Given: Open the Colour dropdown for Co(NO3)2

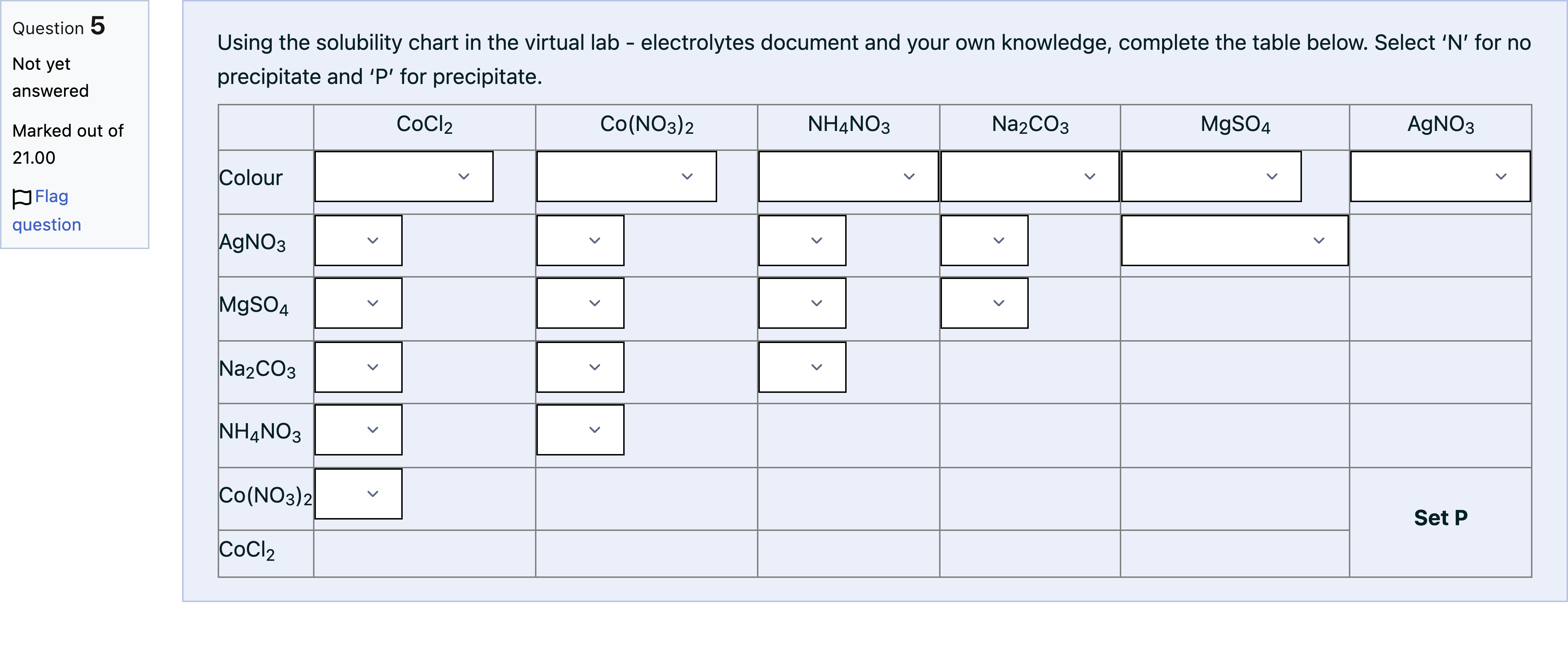Looking at the screenshot, I should pos(626,176).
